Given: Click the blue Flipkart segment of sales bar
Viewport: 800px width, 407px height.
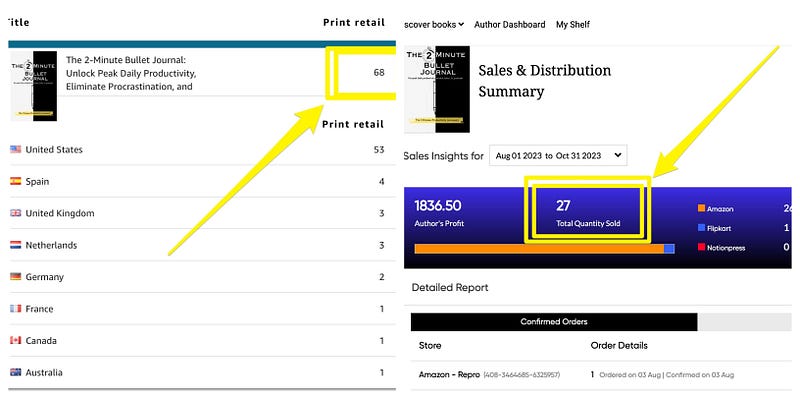Looking at the screenshot, I should click(x=669, y=248).
